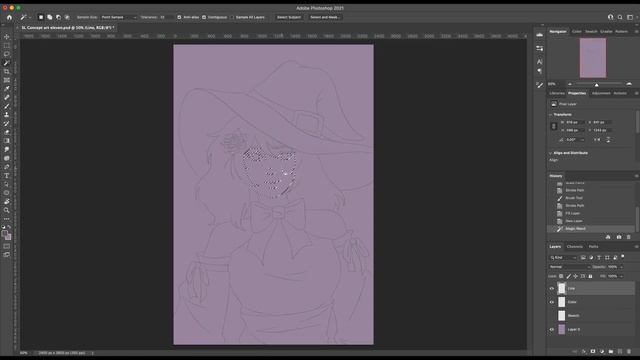Switch to the Color tab
This screenshot has height=360, width=640.
[x=576, y=31]
